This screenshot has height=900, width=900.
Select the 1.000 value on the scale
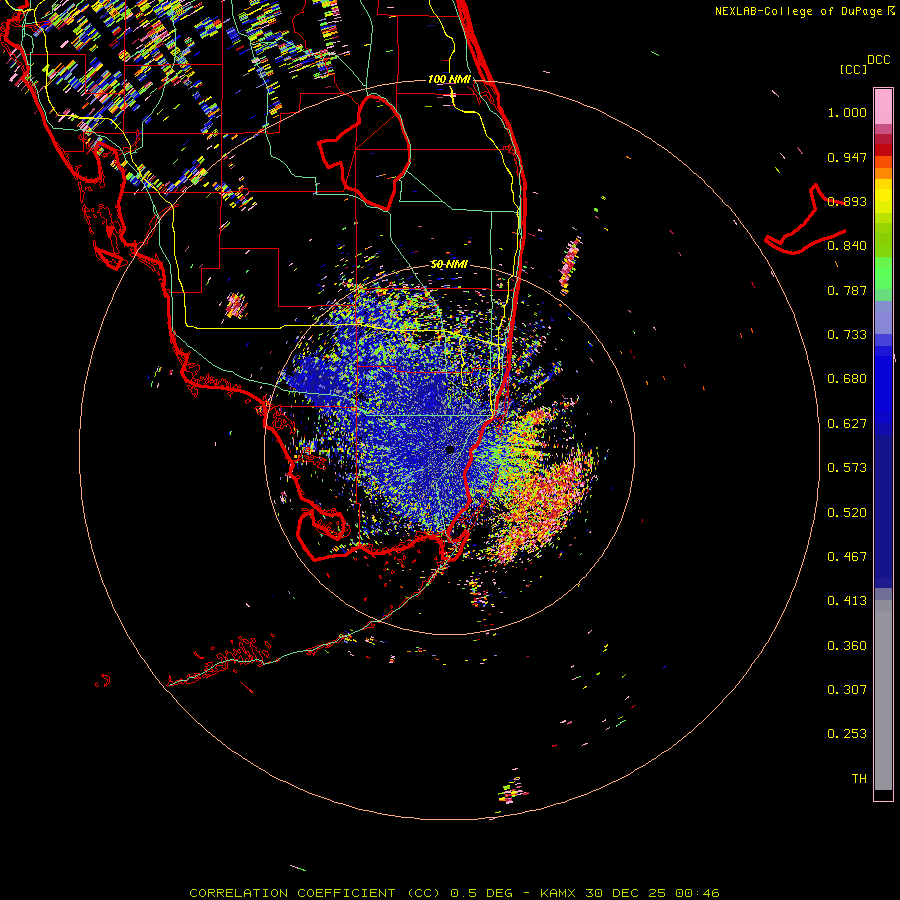click(847, 112)
